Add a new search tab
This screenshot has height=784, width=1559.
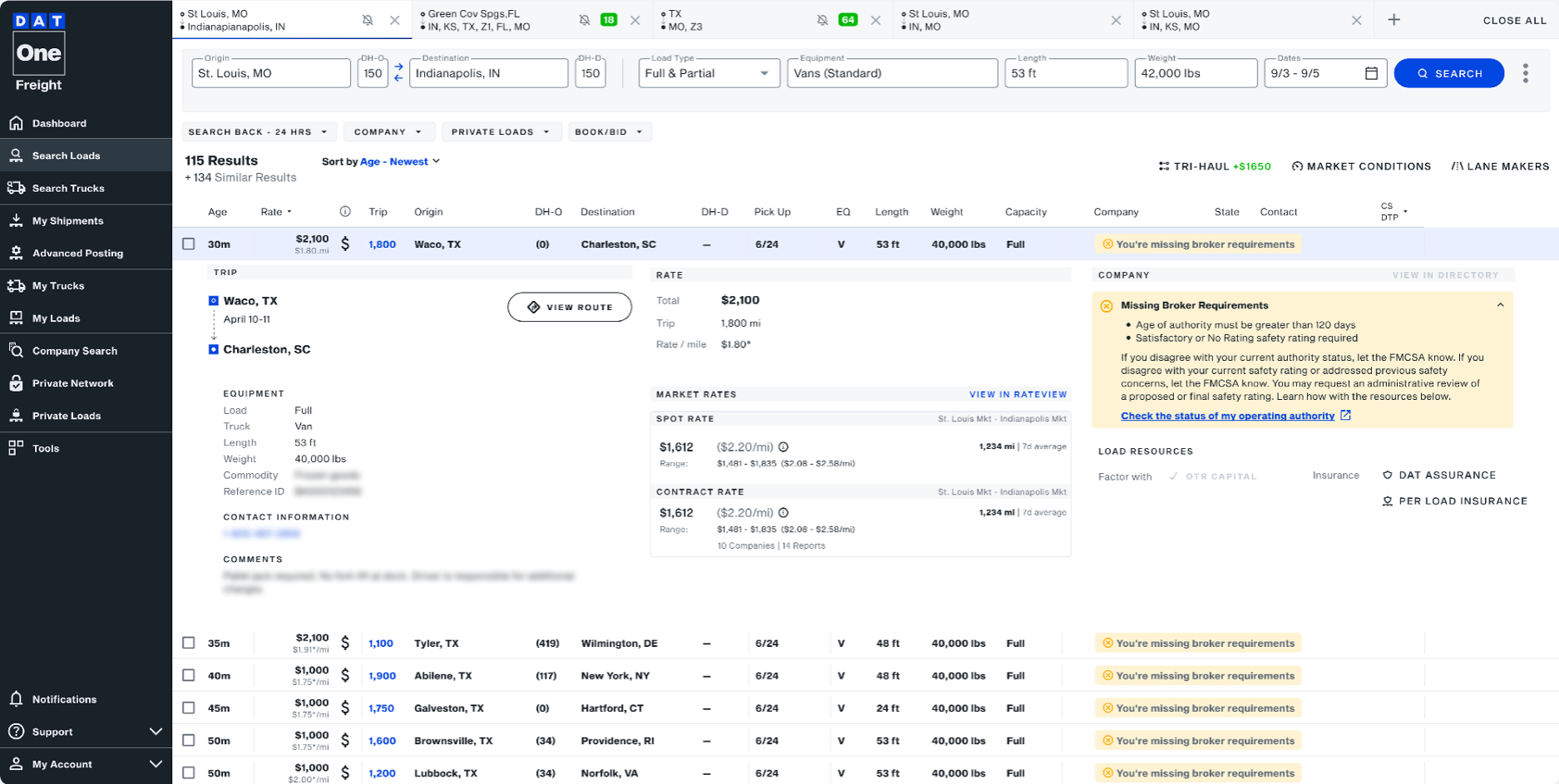(1394, 20)
